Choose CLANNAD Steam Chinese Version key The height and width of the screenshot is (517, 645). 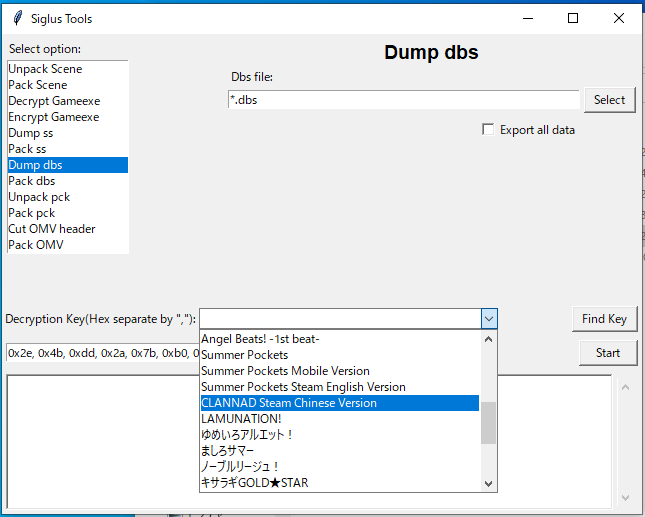coord(340,403)
